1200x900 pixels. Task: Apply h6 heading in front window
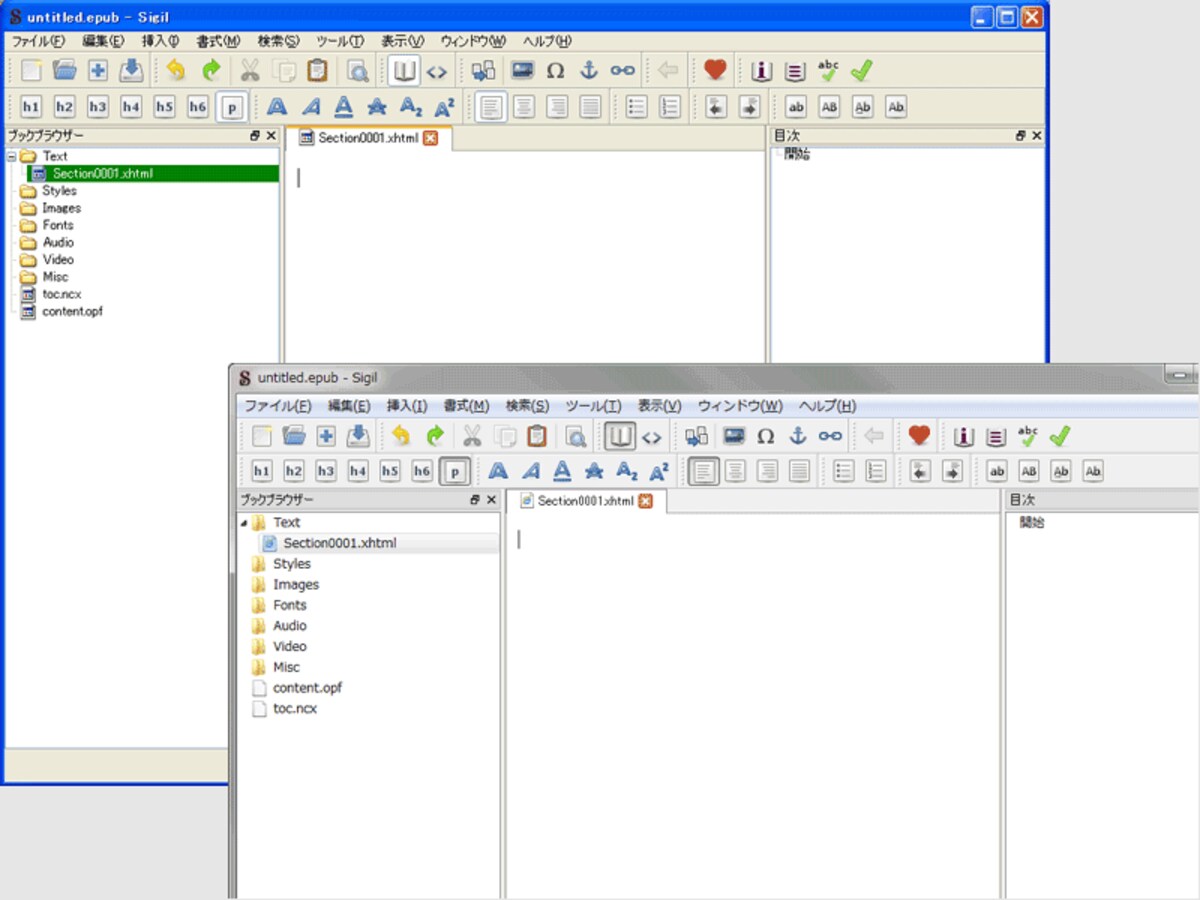tap(422, 471)
